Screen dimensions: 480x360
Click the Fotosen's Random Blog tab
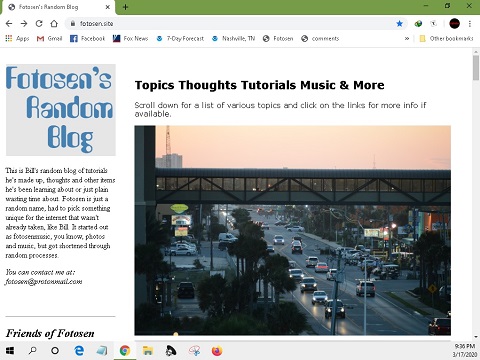point(58,7)
